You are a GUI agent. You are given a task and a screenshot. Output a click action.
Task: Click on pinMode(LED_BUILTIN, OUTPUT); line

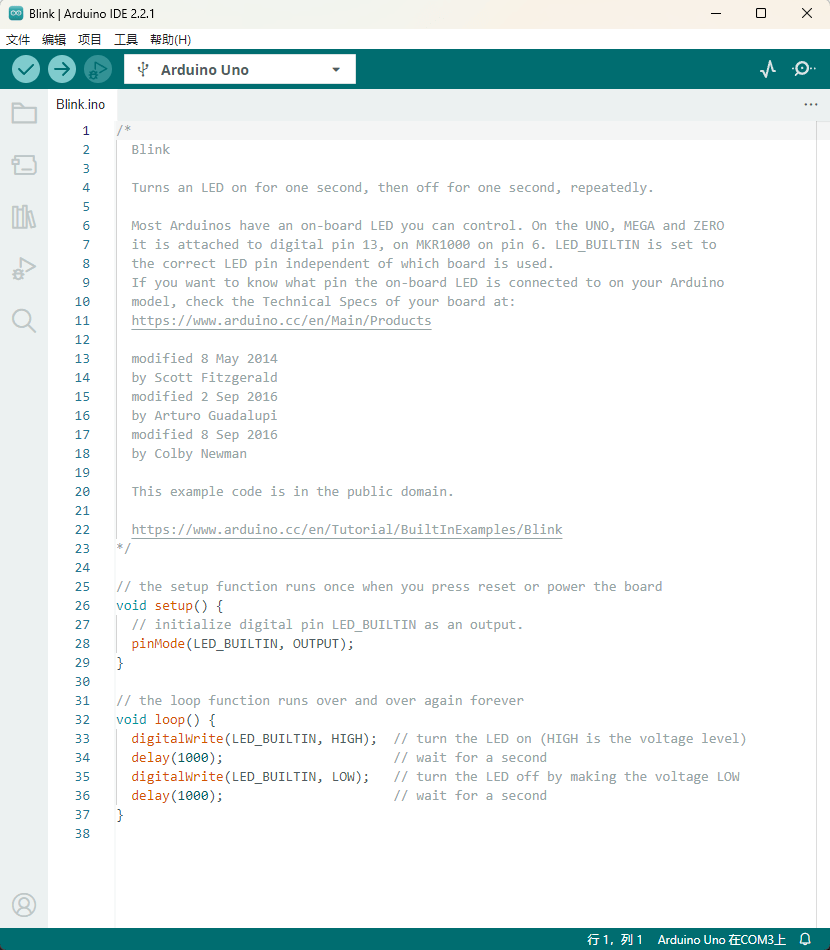pyautogui.click(x=242, y=643)
